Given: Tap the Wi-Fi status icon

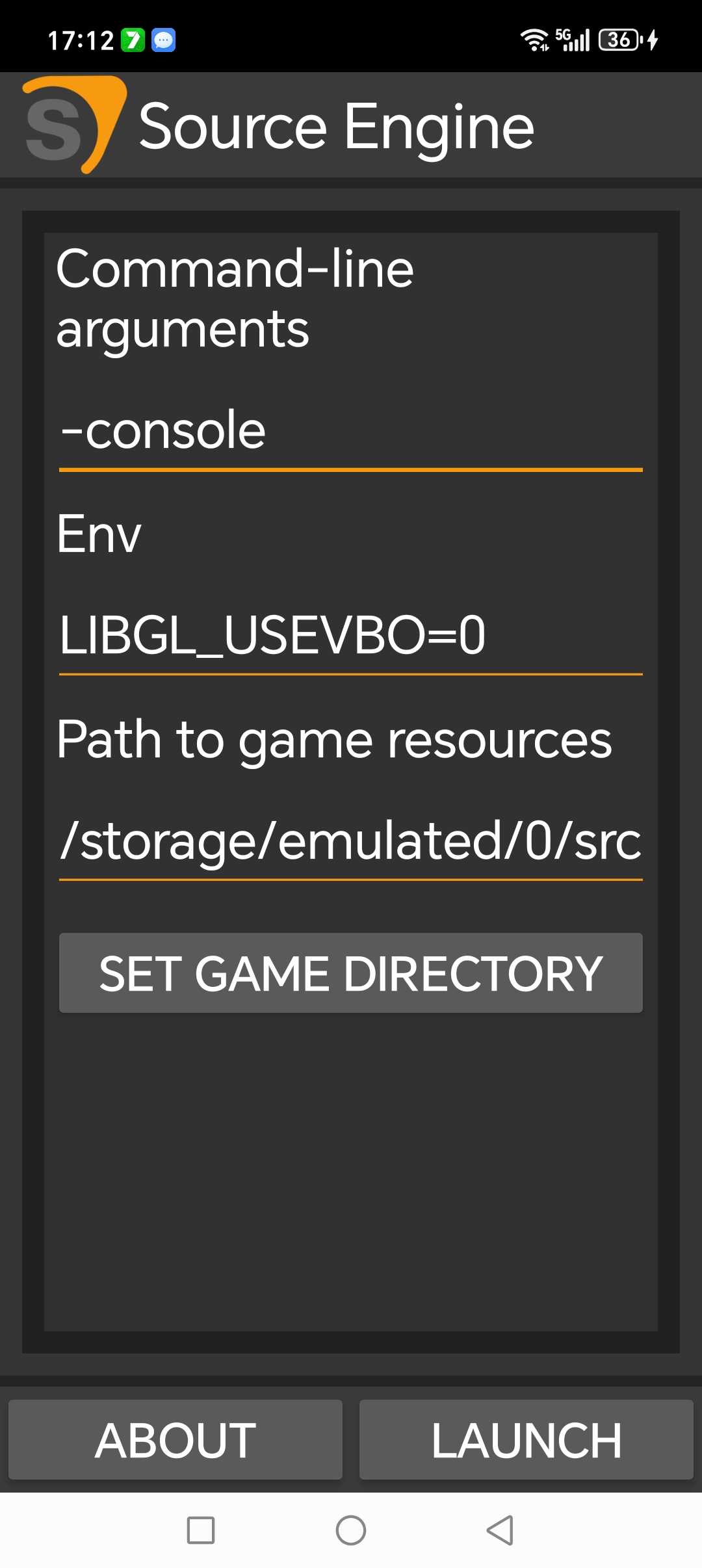Looking at the screenshot, I should click(534, 40).
